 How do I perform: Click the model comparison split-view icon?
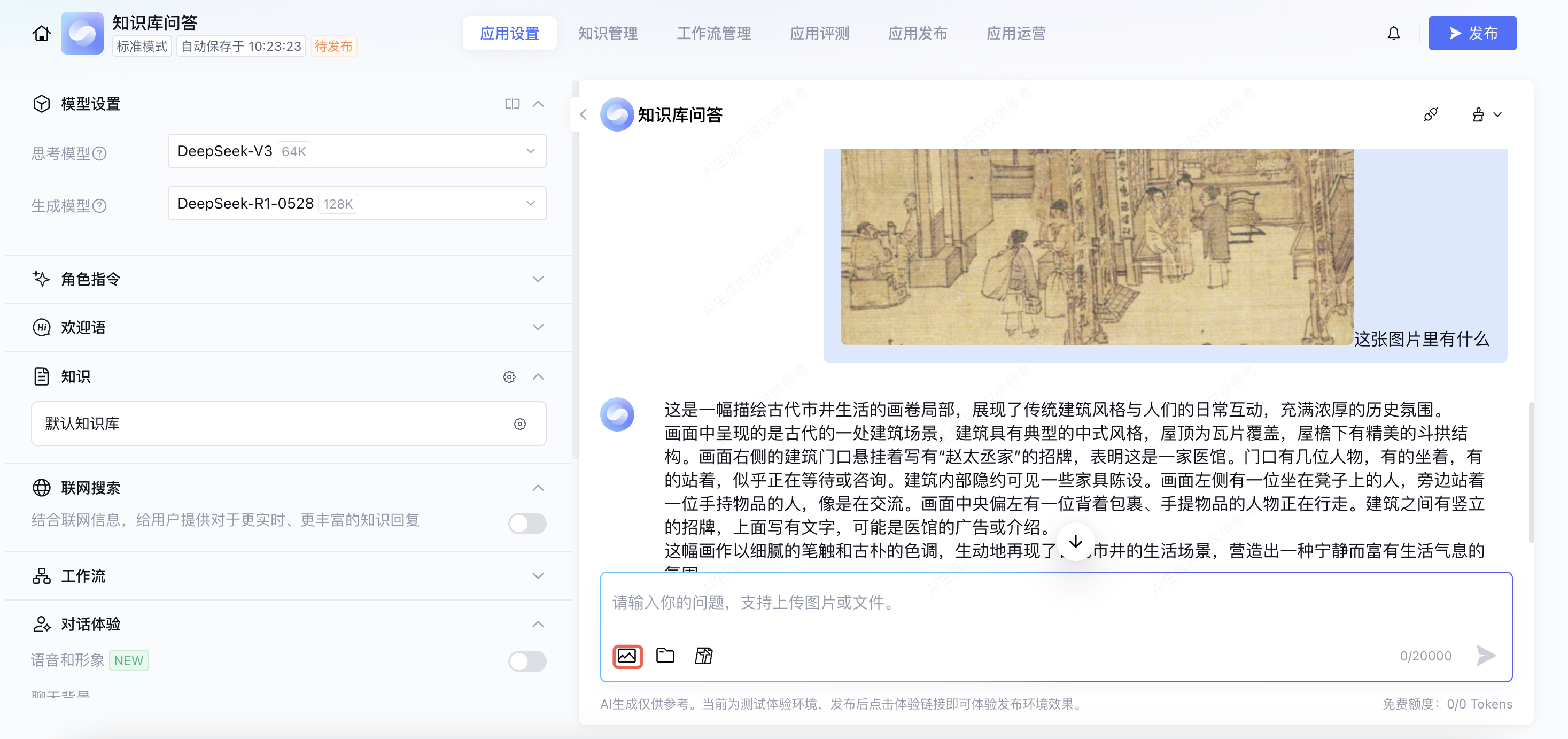click(x=512, y=104)
